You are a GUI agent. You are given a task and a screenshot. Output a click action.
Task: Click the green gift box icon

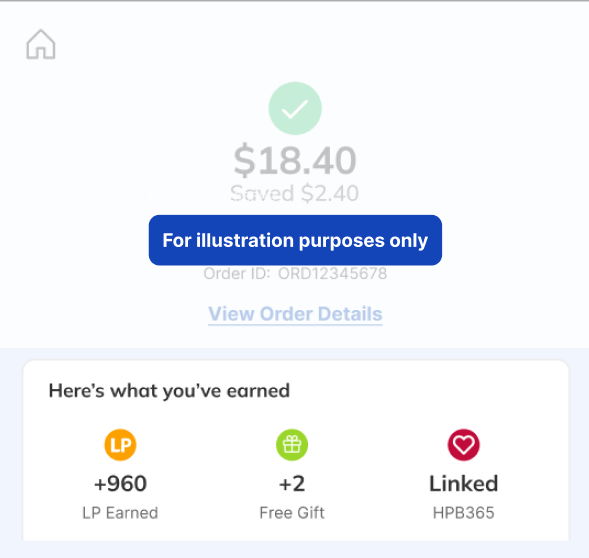pyautogui.click(x=292, y=445)
